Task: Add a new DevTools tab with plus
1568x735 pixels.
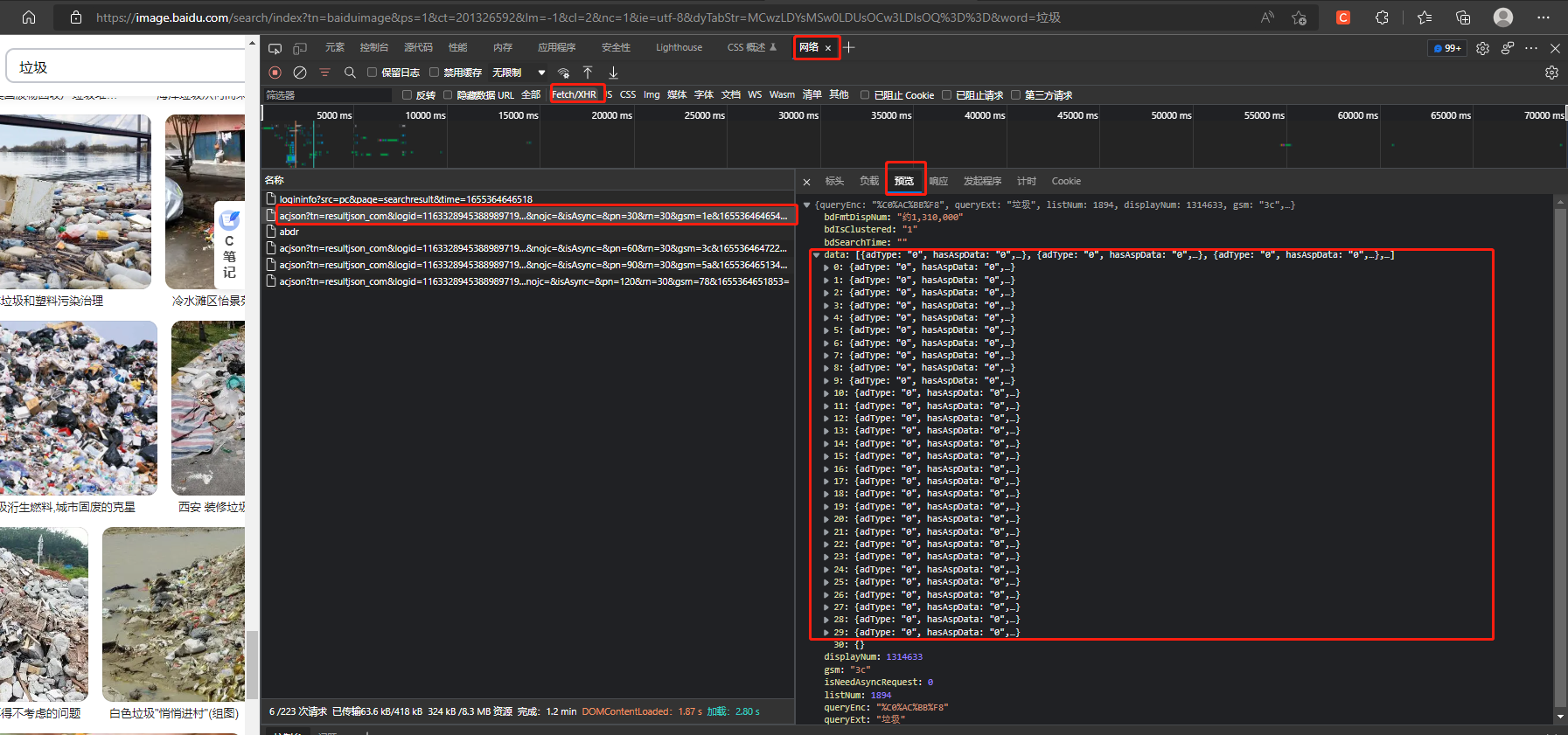Action: click(849, 47)
